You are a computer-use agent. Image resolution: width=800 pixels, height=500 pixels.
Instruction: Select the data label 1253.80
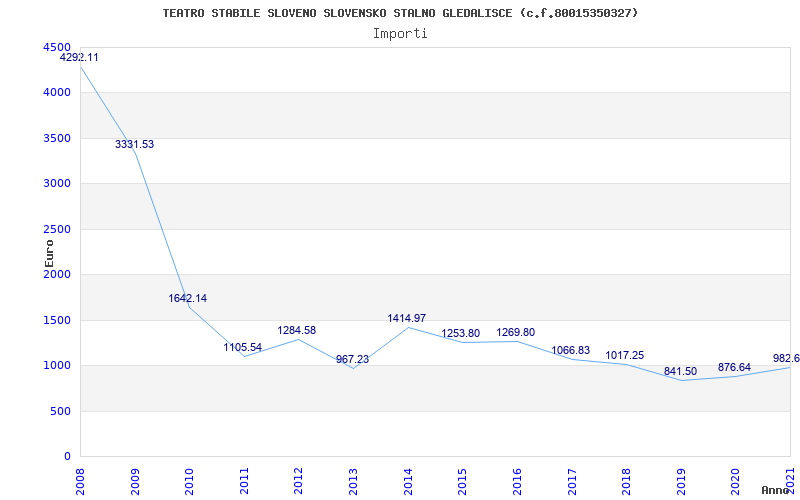(x=461, y=334)
